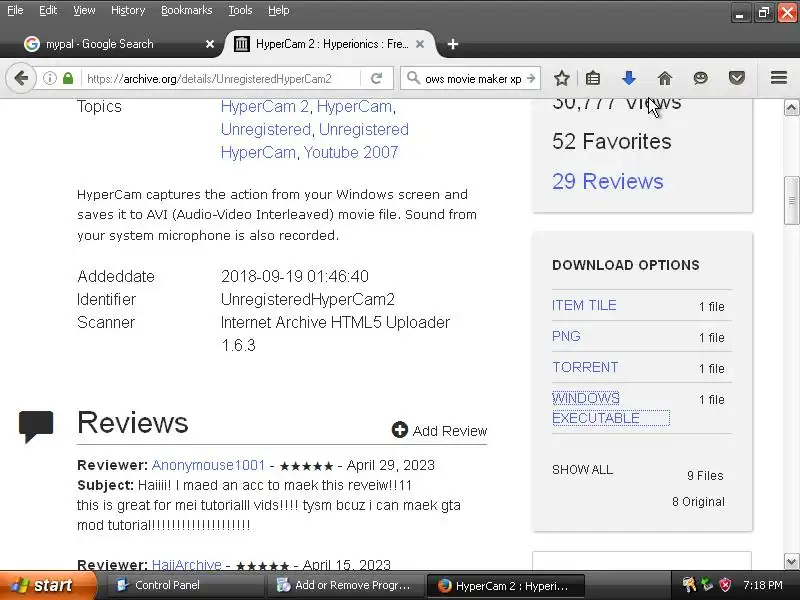This screenshot has width=800, height=600.
Task: Click the 7:18 PM taskbar clock
Action: [x=763, y=585]
